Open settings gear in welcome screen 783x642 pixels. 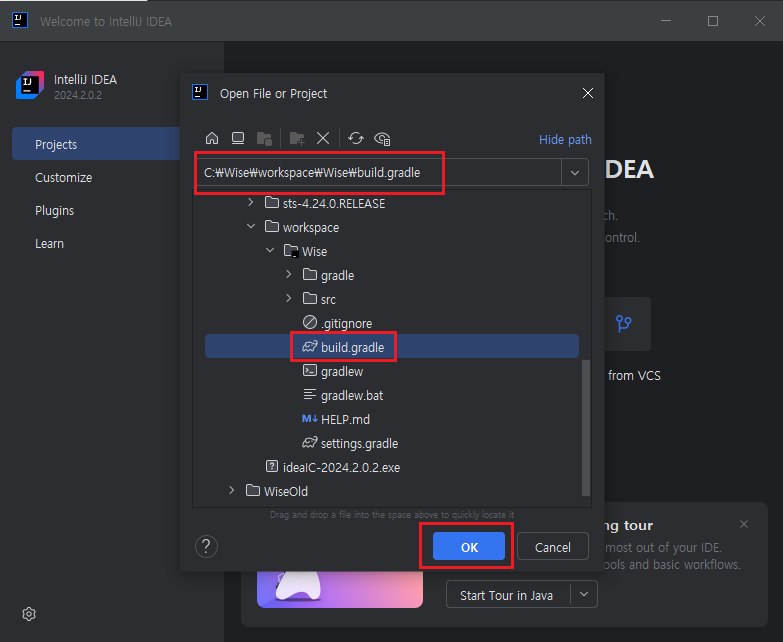click(x=29, y=613)
